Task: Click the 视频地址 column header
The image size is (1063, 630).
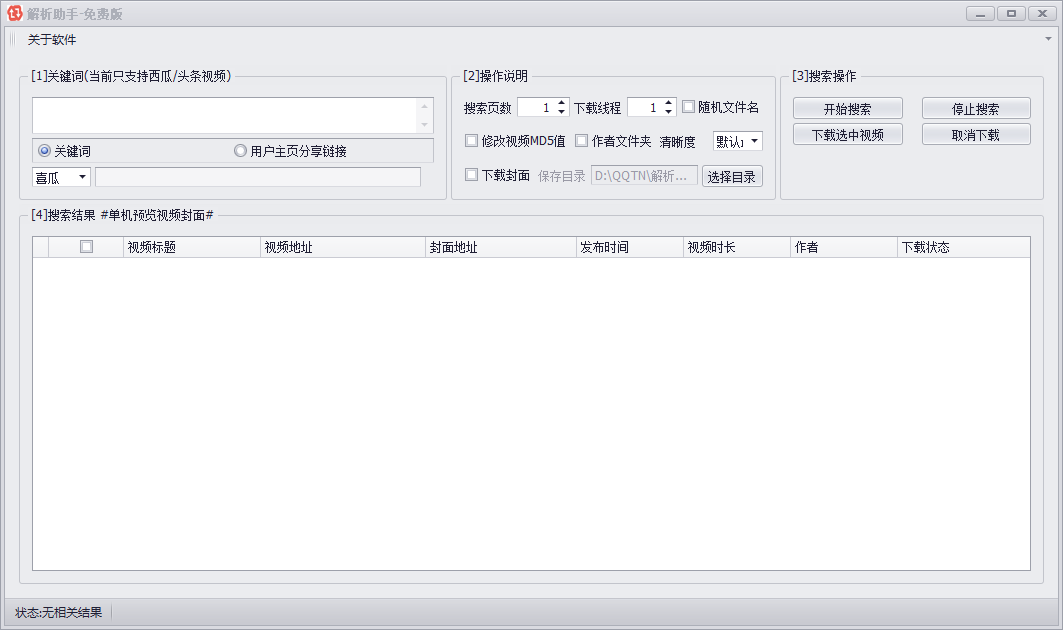Action: 342,247
